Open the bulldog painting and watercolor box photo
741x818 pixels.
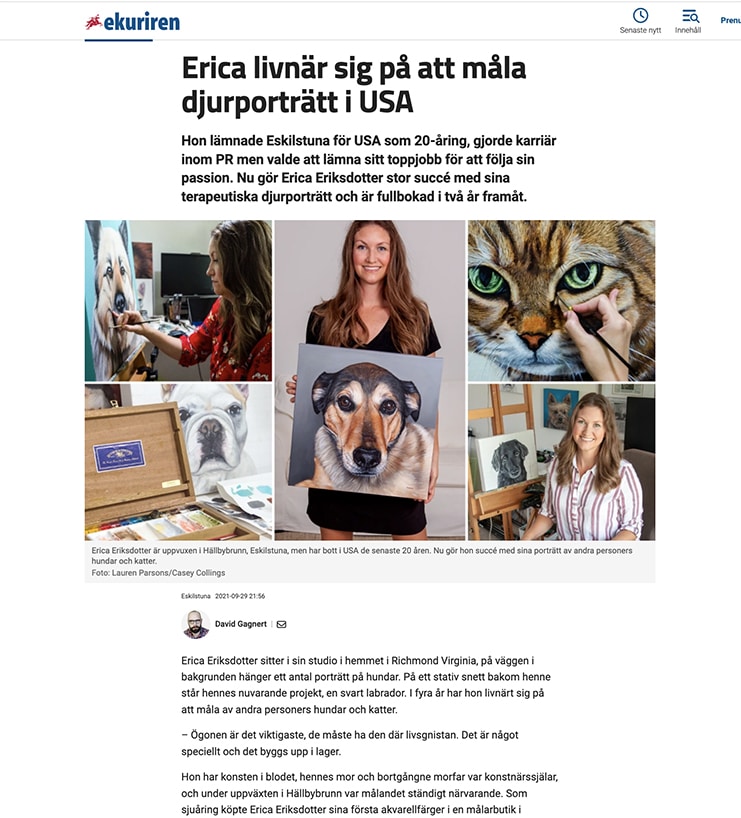(178, 462)
